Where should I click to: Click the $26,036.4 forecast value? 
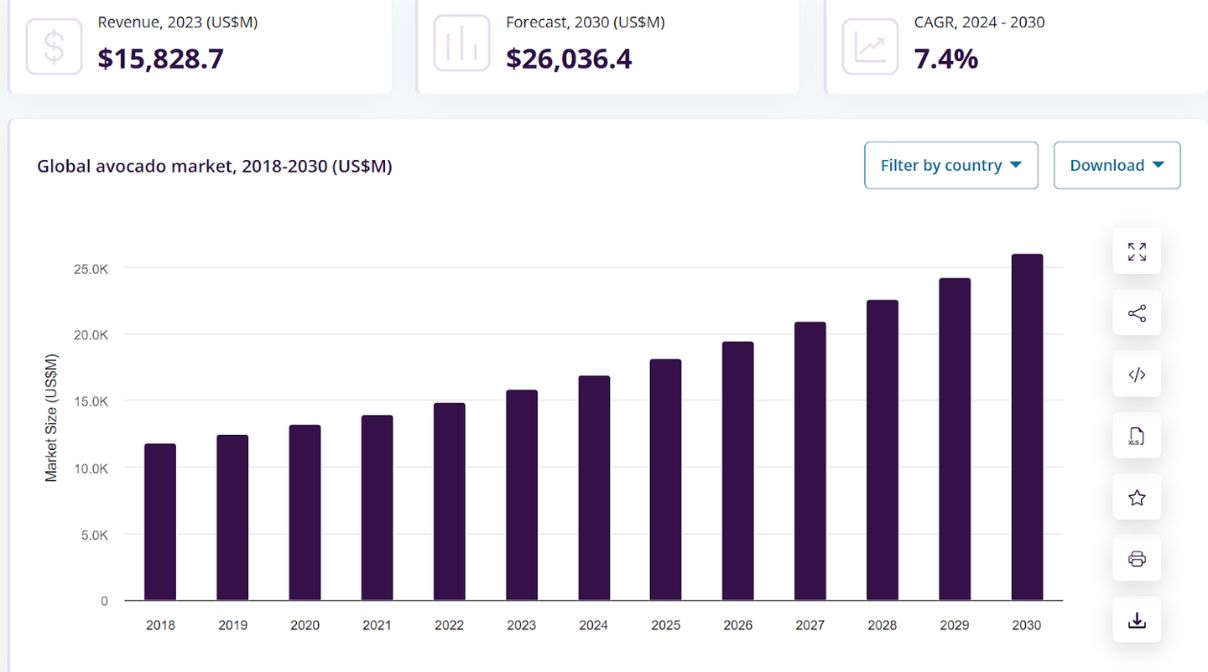(569, 59)
